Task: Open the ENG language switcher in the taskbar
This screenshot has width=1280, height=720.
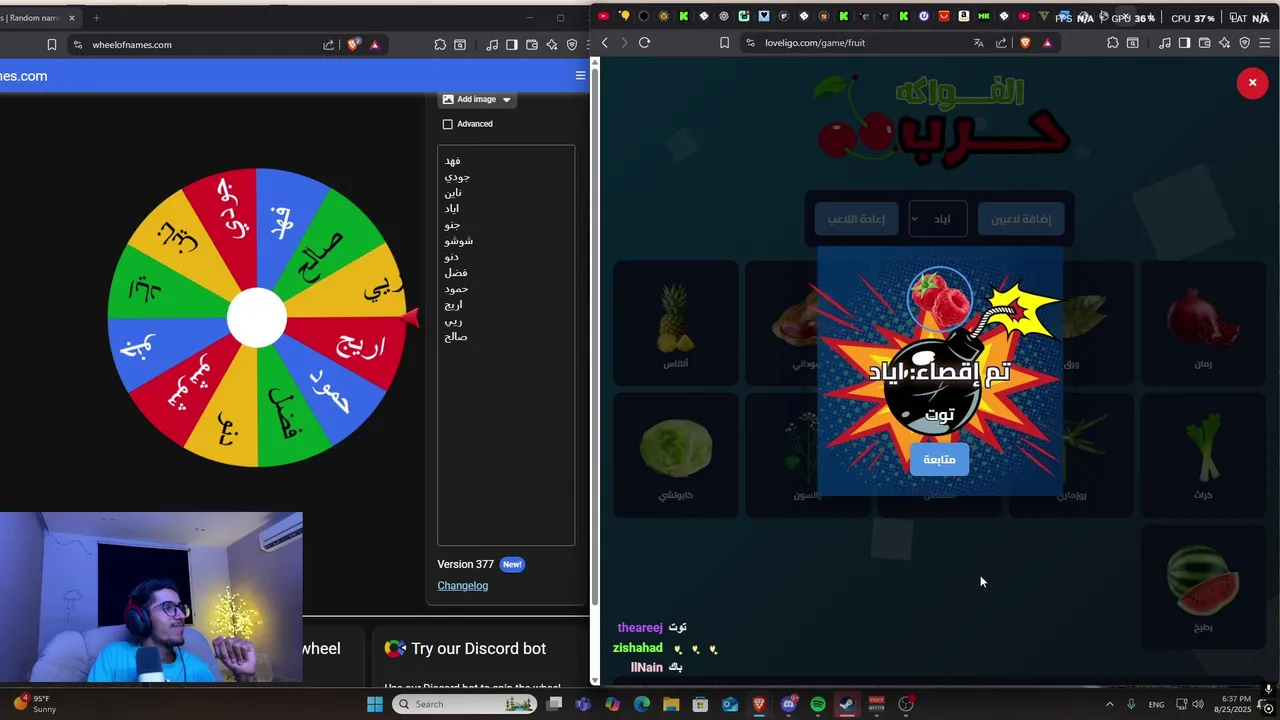Action: pos(1156,704)
